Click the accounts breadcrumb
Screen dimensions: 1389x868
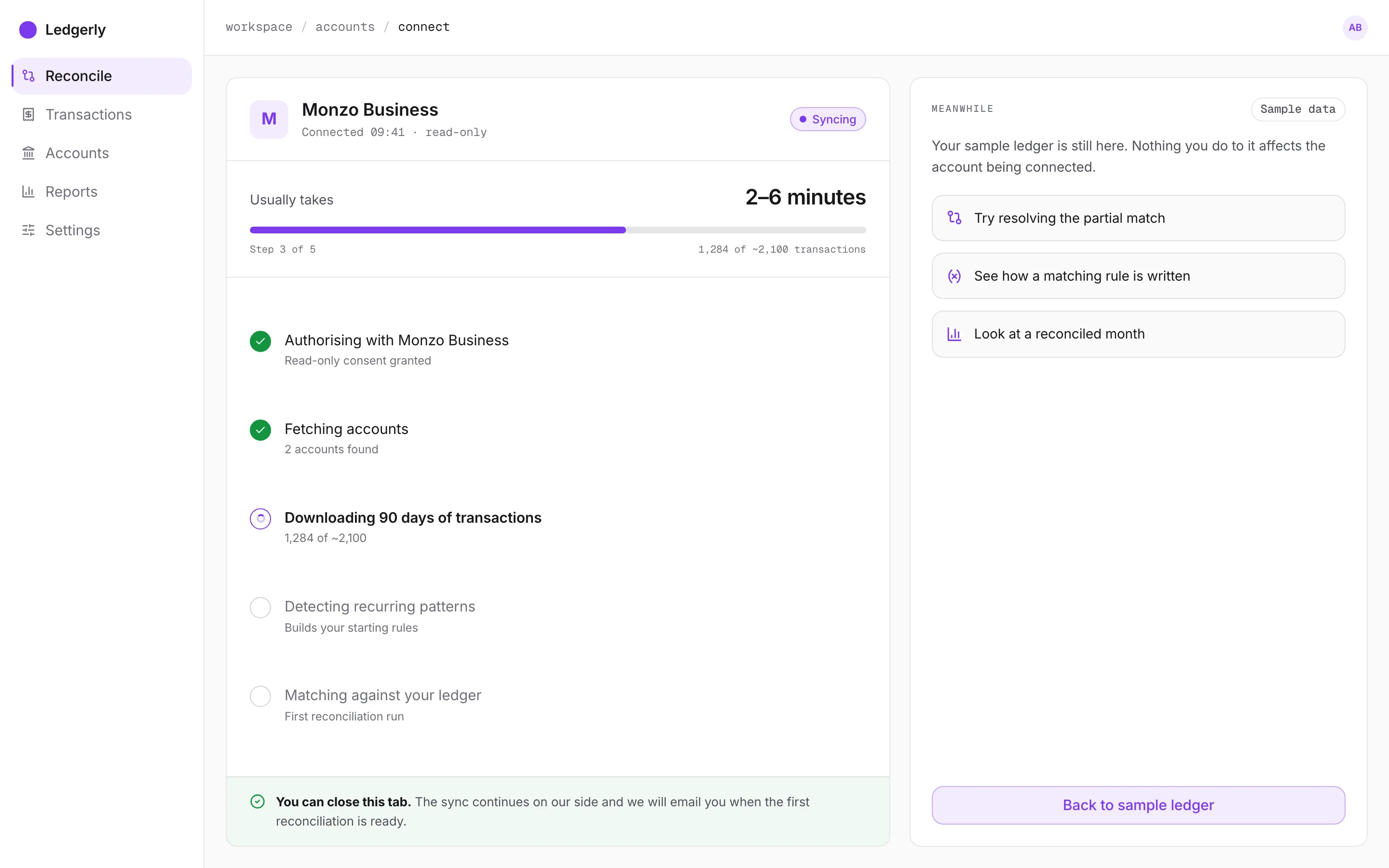[x=345, y=27]
